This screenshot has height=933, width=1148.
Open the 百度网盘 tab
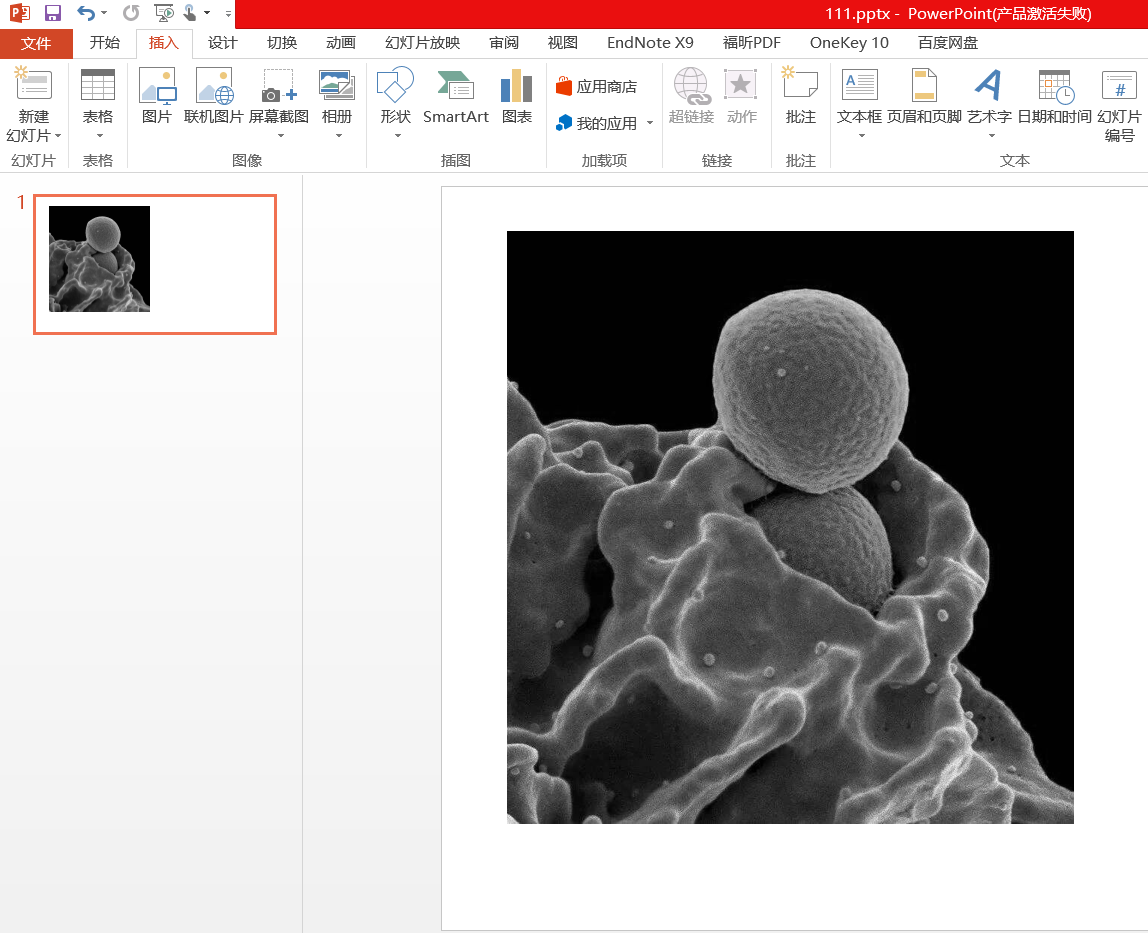tap(948, 42)
